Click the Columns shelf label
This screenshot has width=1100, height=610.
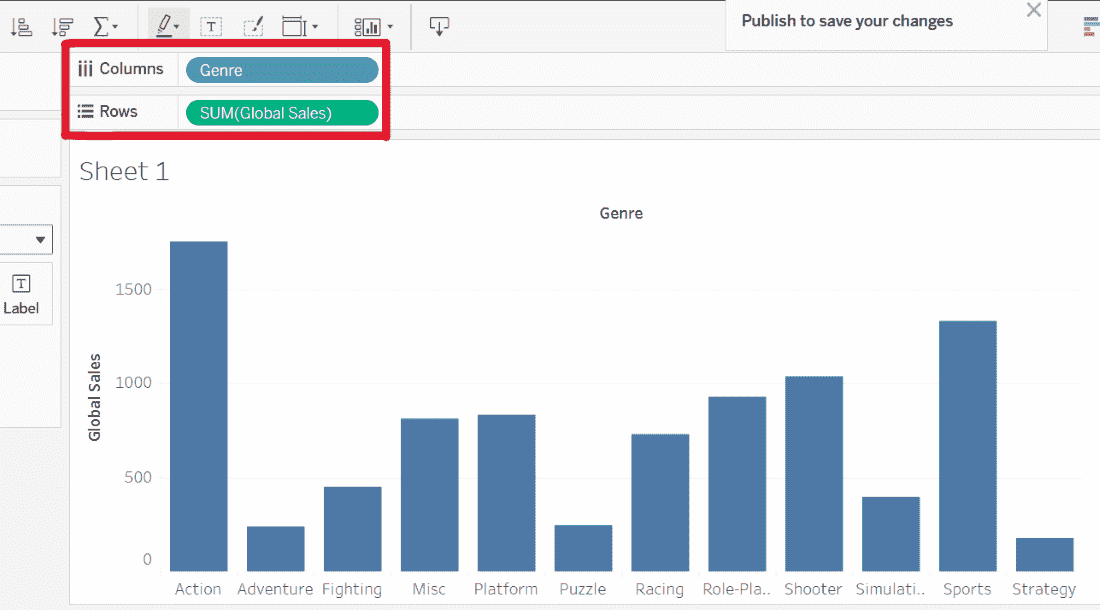tap(121, 69)
